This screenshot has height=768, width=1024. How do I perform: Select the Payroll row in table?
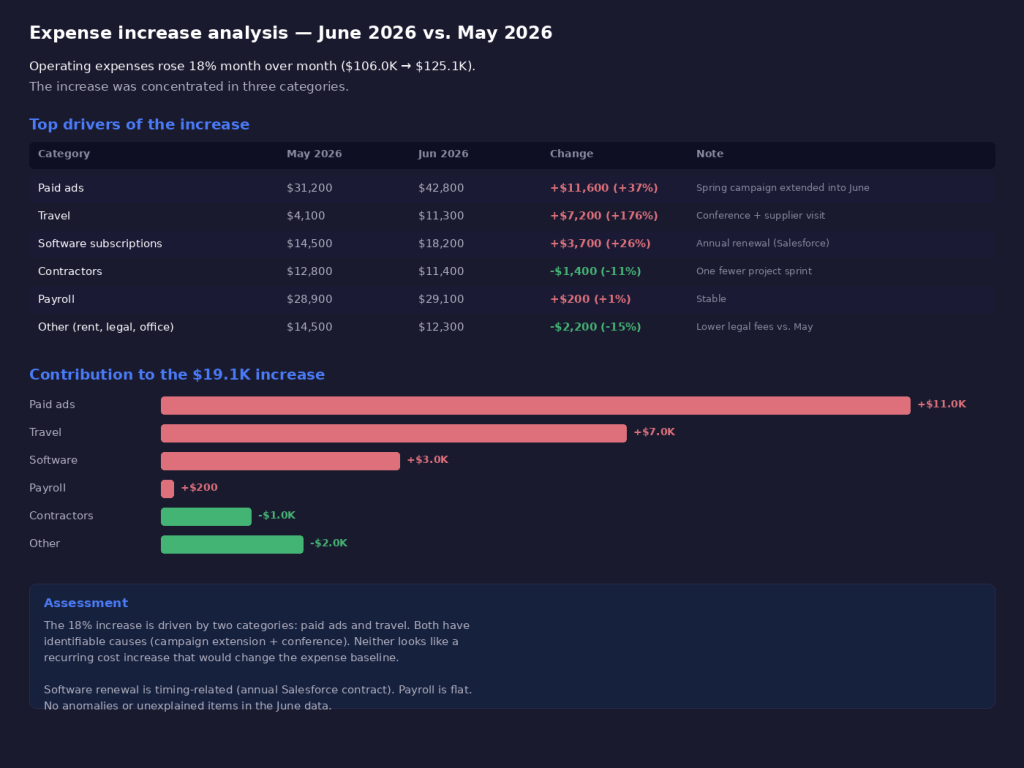(512, 299)
